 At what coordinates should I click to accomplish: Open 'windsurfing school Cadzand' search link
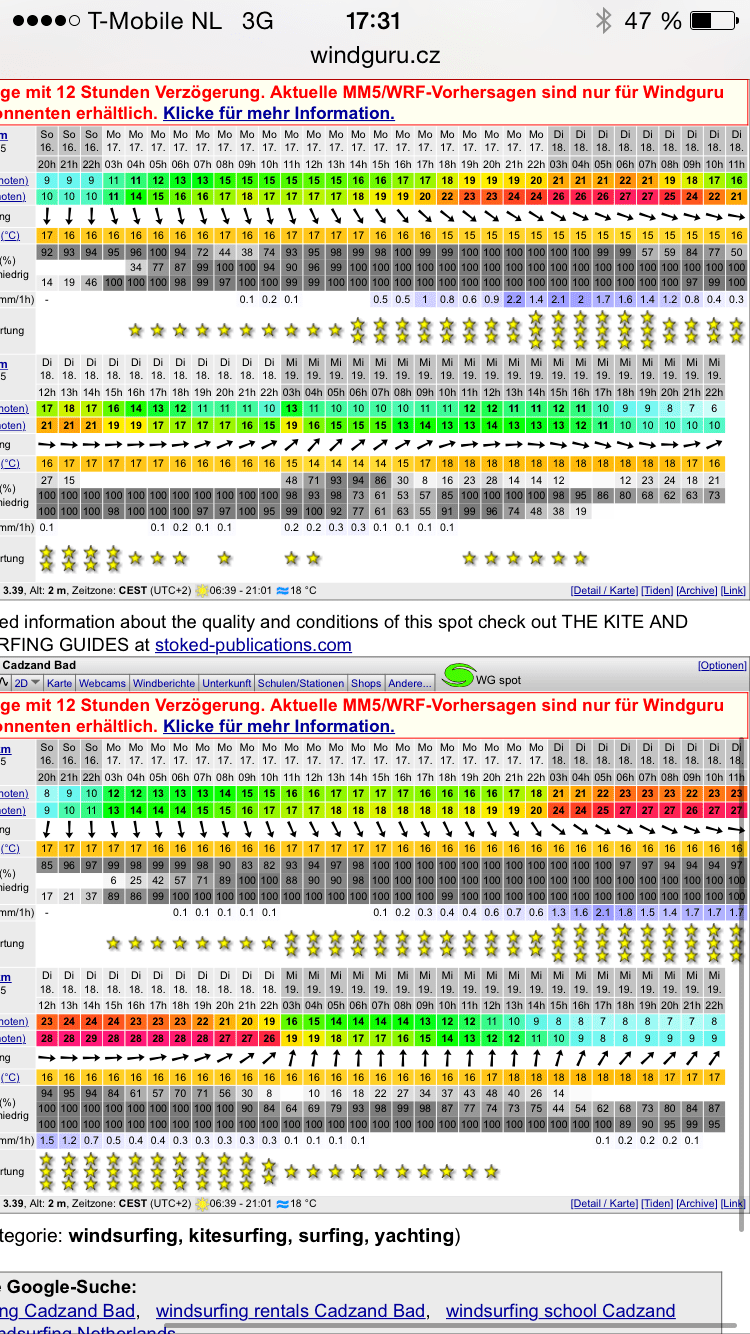pyautogui.click(x=561, y=1310)
